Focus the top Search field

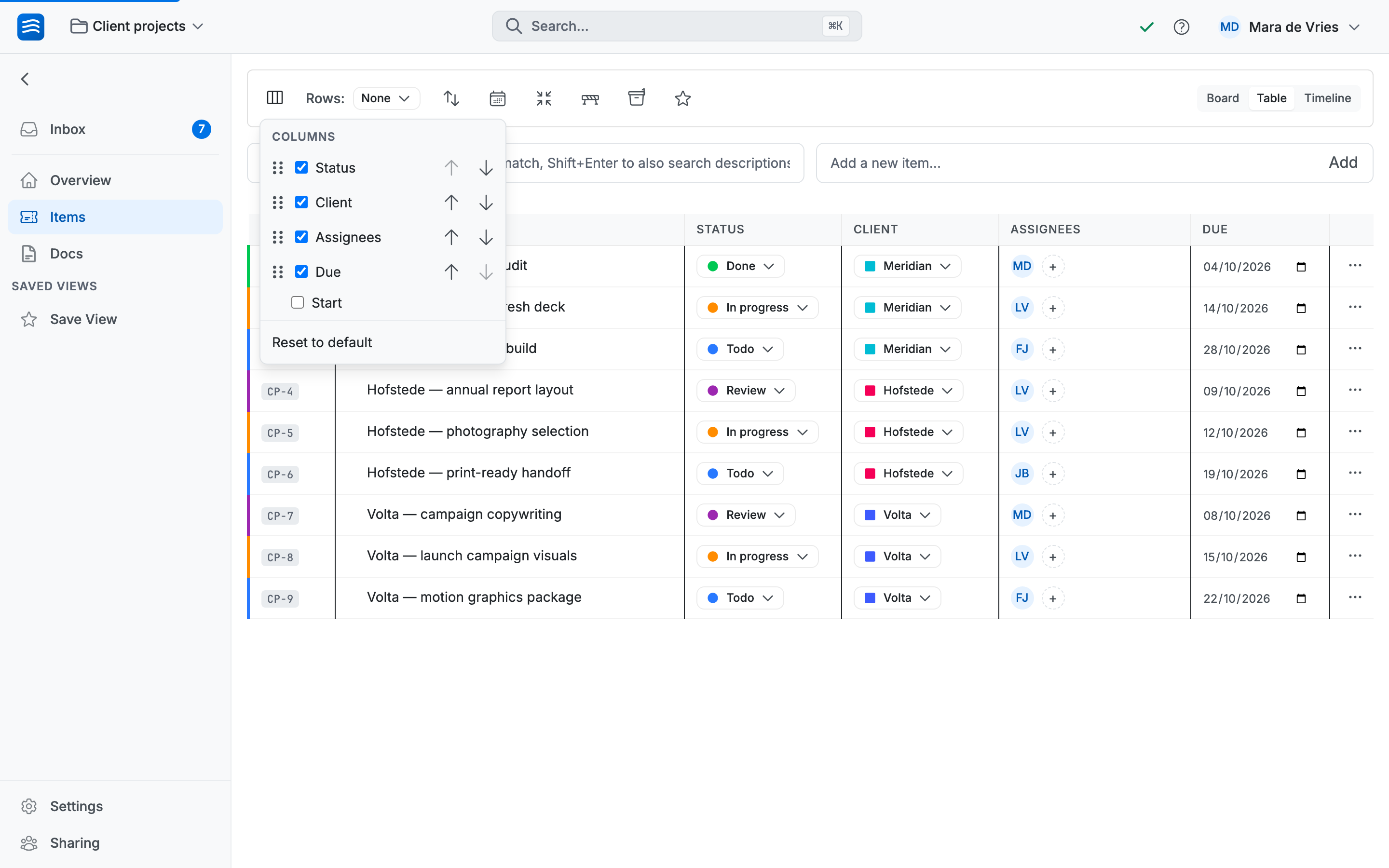[677, 27]
